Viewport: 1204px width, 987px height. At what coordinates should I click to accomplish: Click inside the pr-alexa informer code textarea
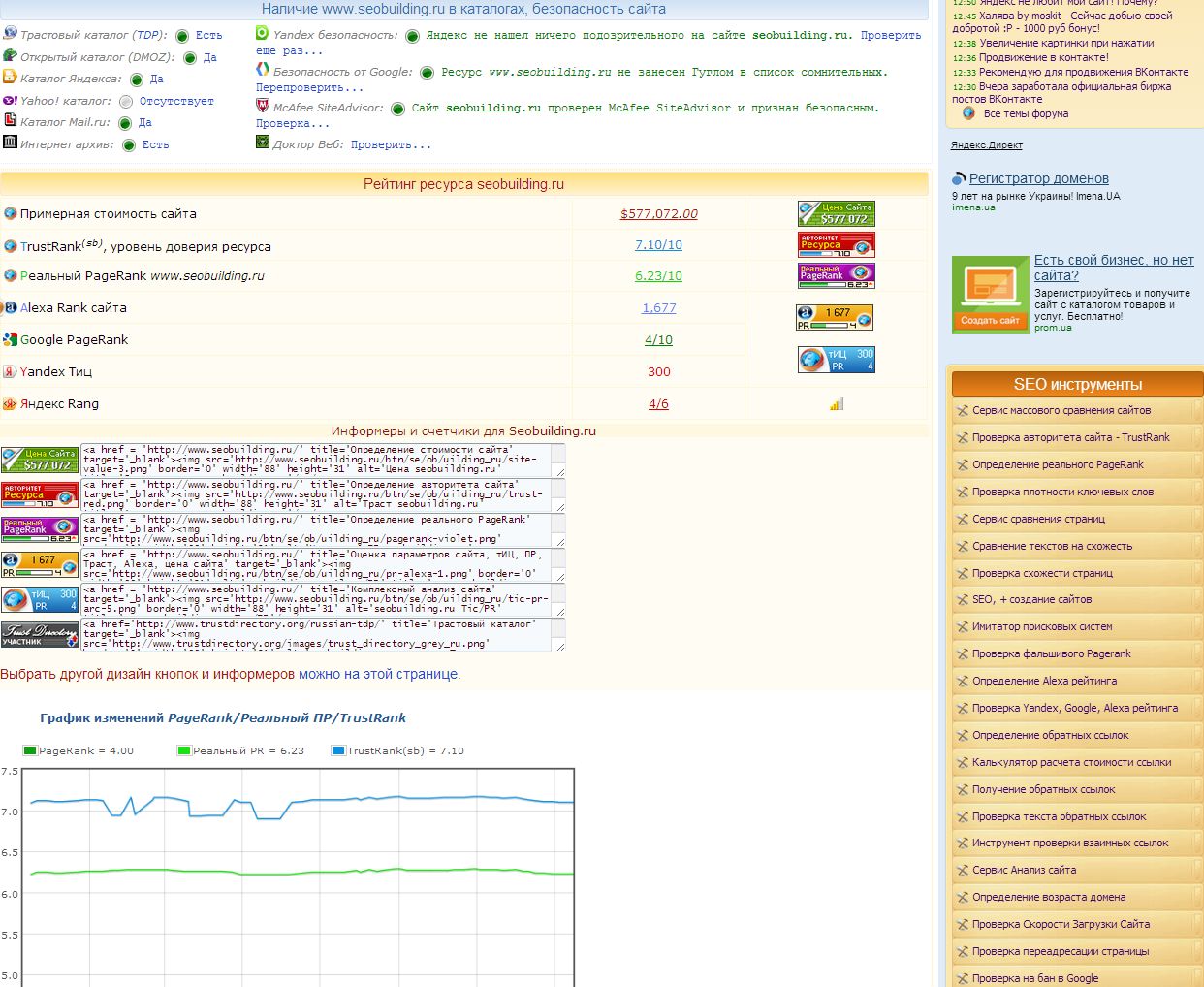[x=316, y=564]
